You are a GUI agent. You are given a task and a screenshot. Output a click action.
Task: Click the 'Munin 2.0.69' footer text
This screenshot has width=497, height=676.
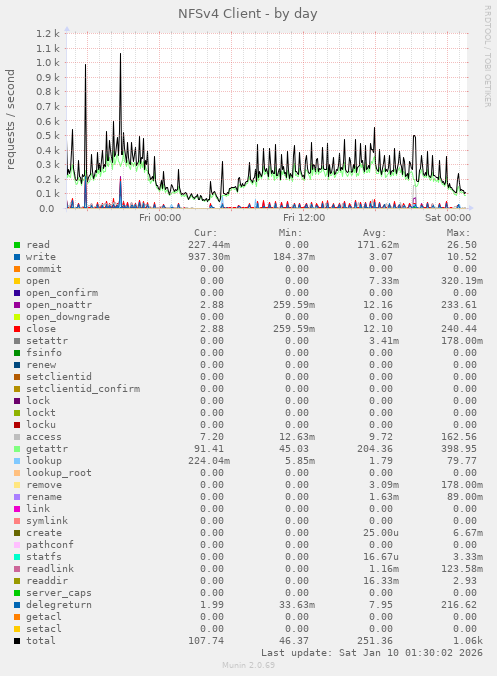click(x=248, y=665)
